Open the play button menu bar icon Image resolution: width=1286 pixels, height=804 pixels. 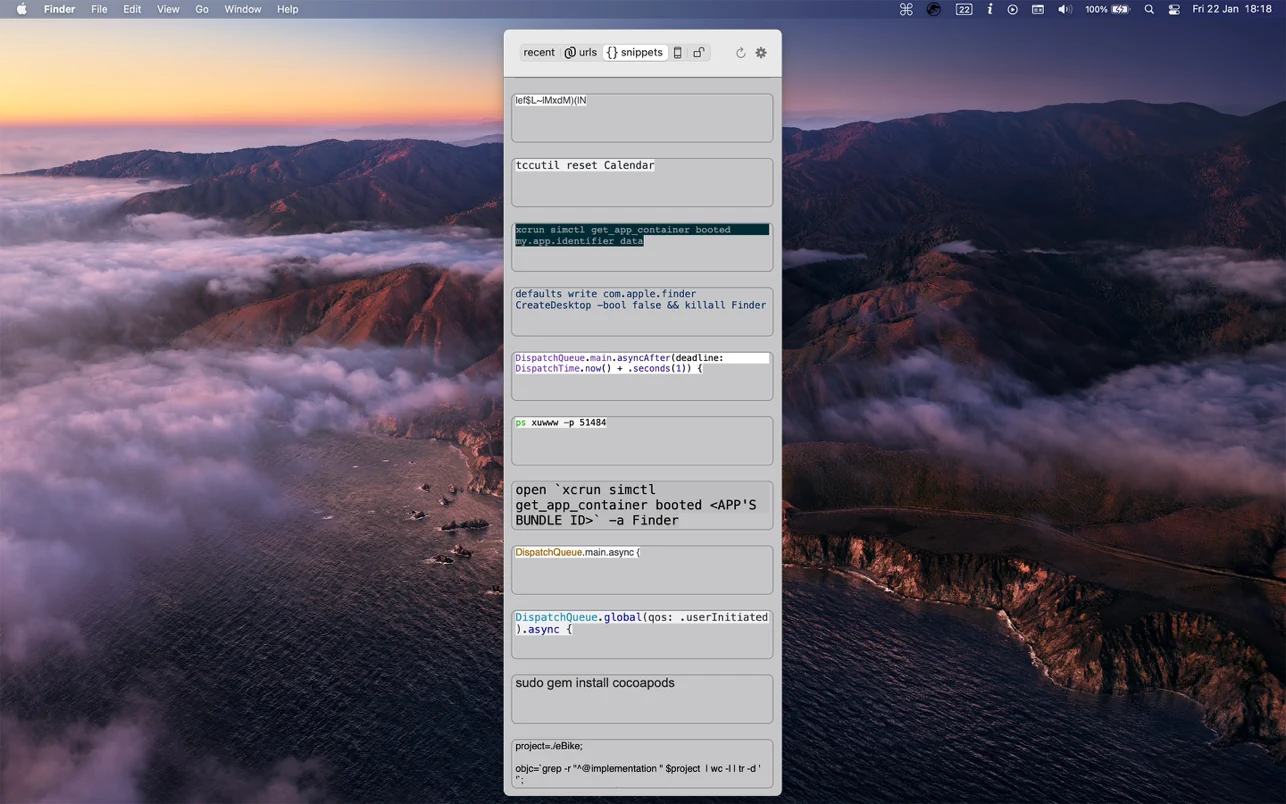pos(1011,9)
